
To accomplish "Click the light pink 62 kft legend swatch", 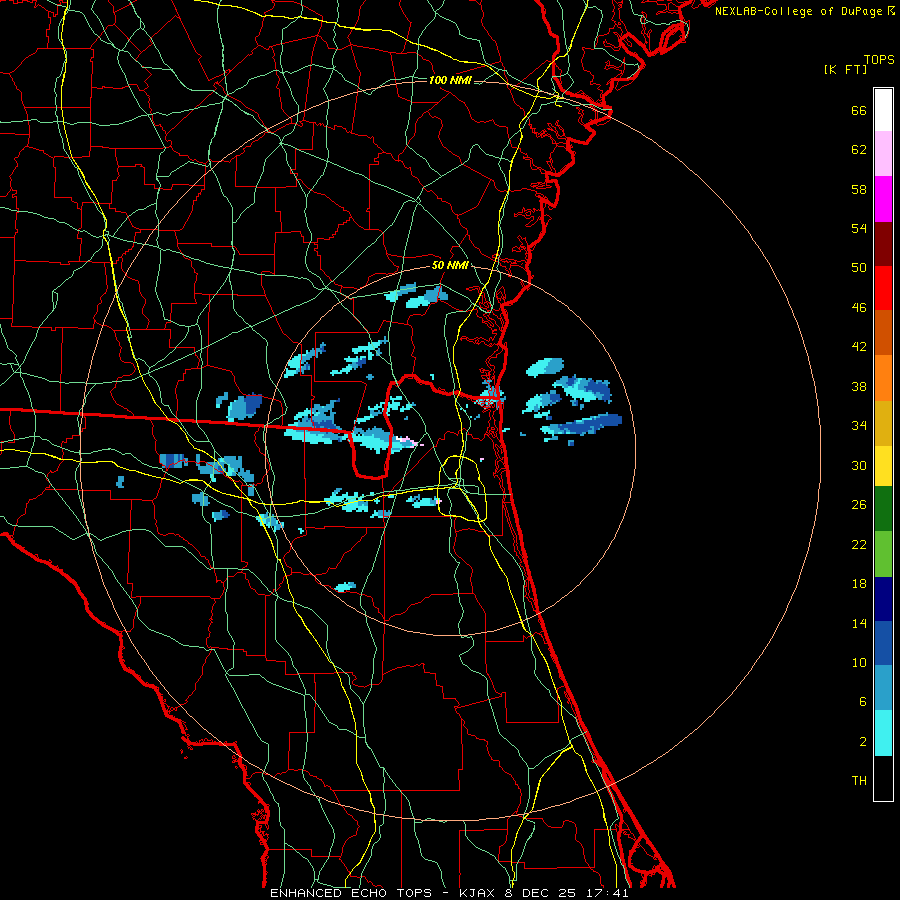I will (x=883, y=154).
